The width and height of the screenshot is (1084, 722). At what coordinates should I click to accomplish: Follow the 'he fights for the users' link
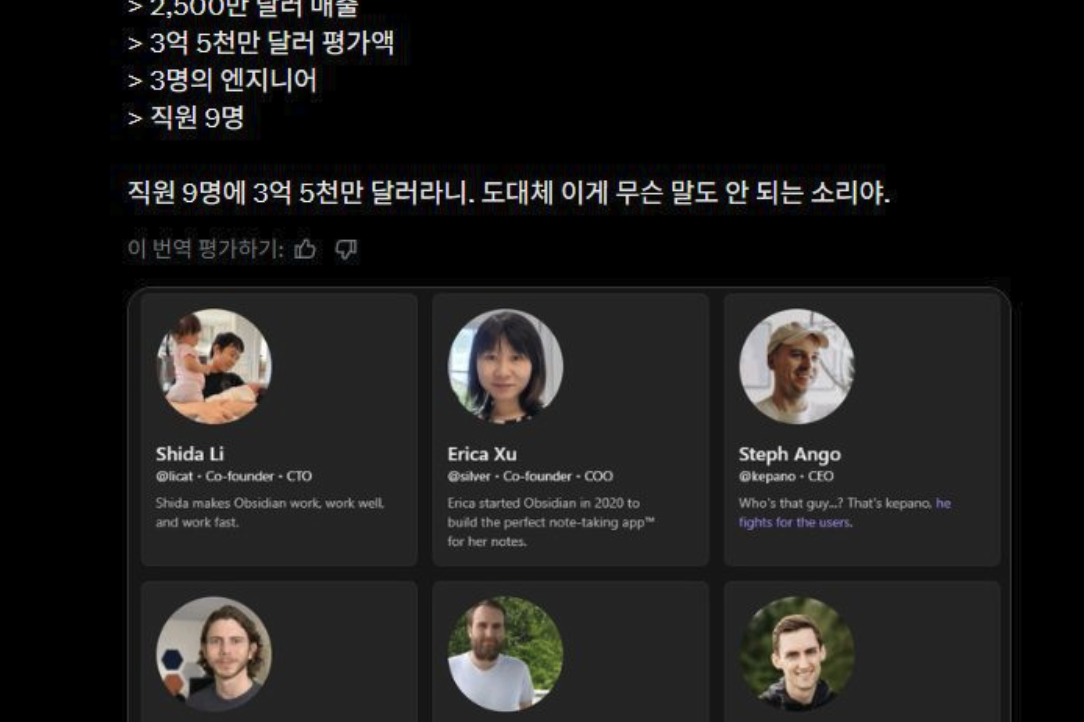[x=845, y=512]
